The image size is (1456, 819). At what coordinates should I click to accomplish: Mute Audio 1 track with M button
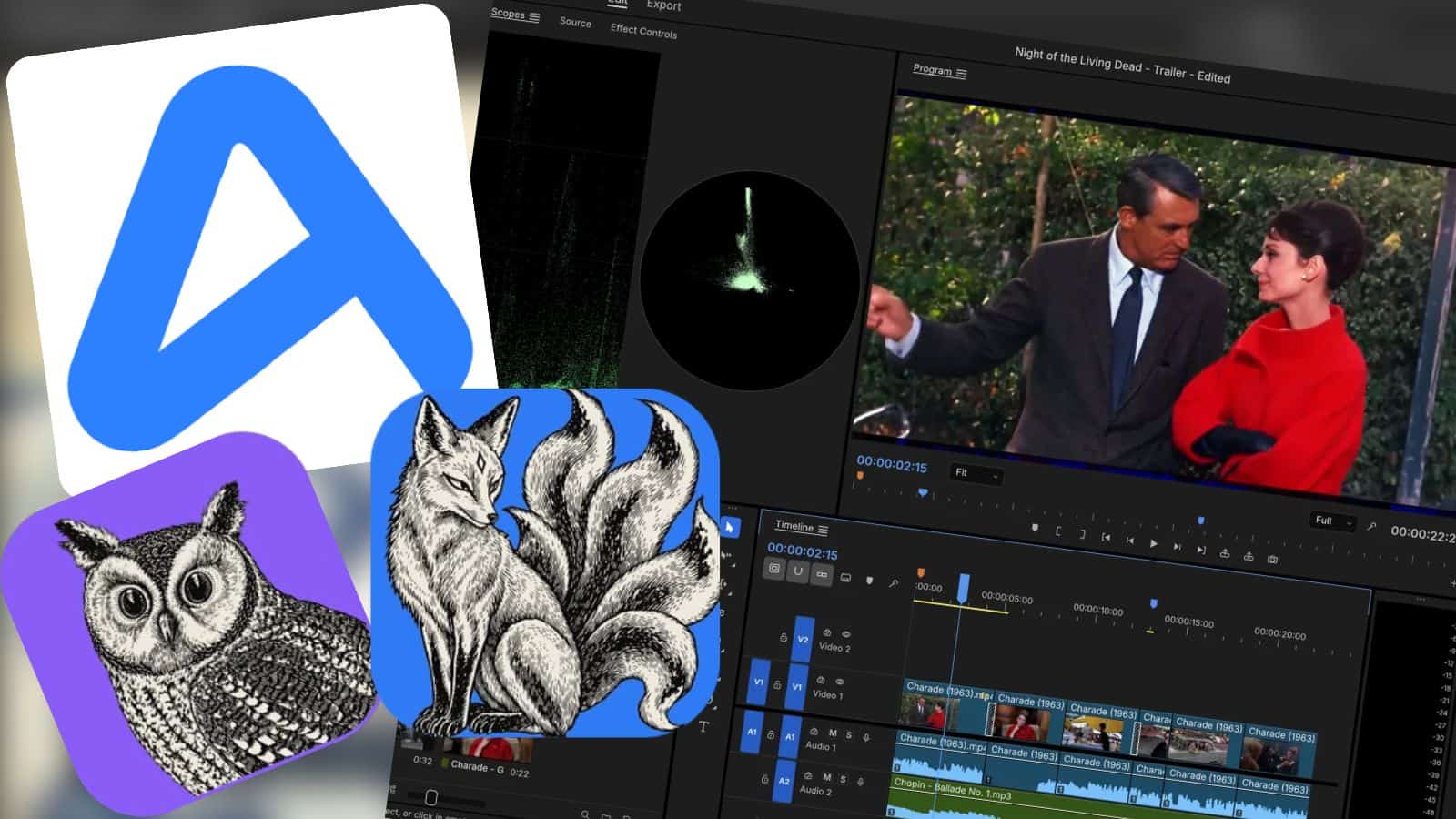pos(833,733)
